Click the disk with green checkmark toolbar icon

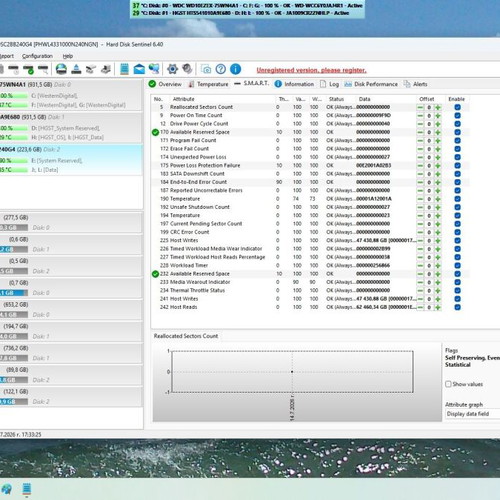(x=28, y=69)
